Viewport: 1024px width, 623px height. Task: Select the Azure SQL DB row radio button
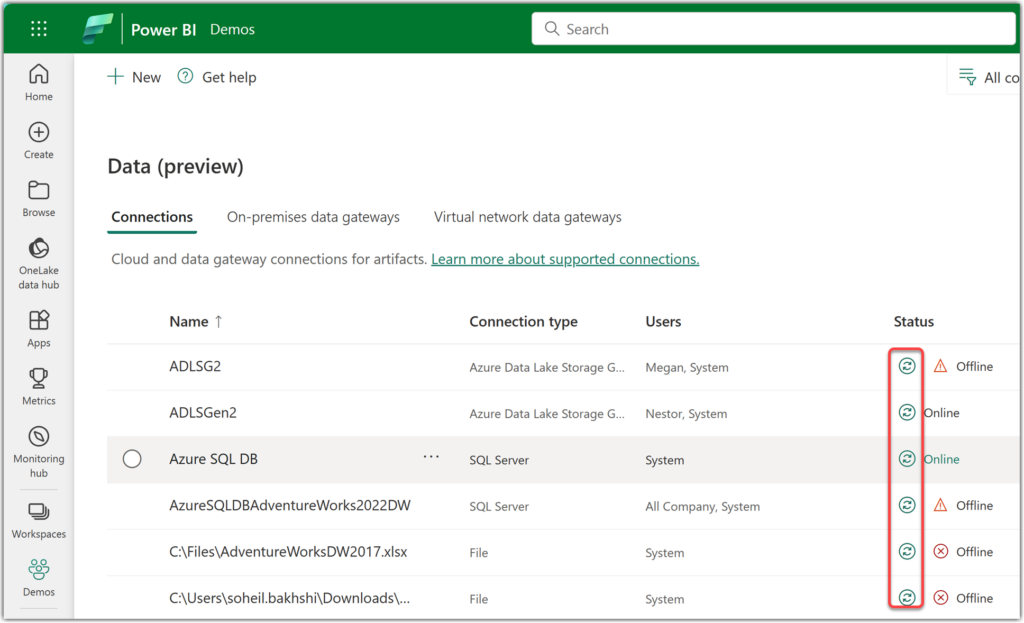[132, 459]
